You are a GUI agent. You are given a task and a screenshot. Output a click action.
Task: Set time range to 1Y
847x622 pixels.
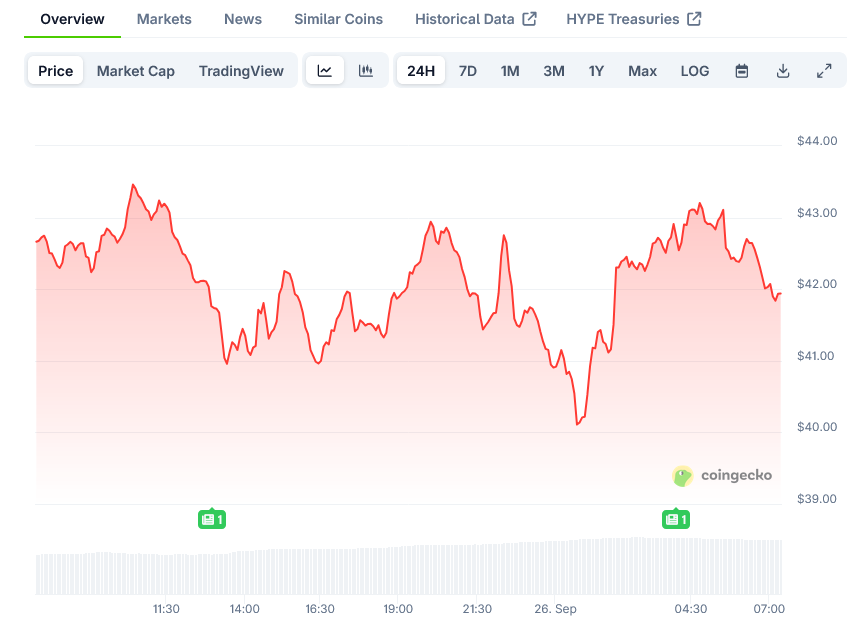pos(596,71)
